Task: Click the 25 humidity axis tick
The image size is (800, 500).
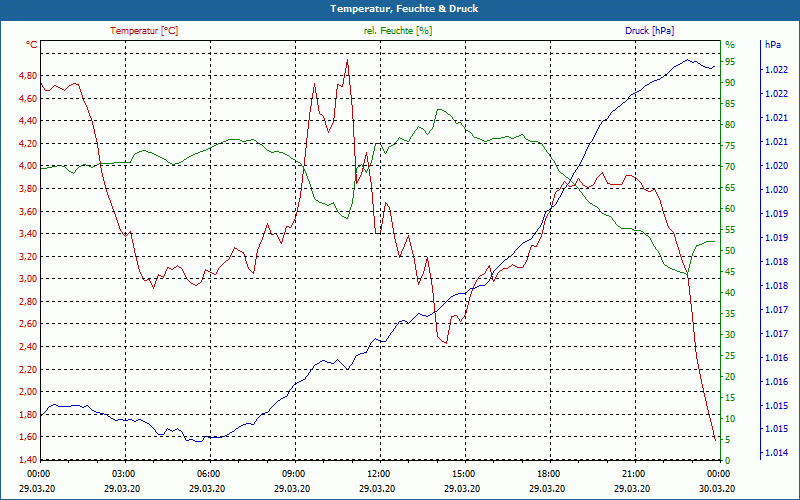Action: point(730,356)
